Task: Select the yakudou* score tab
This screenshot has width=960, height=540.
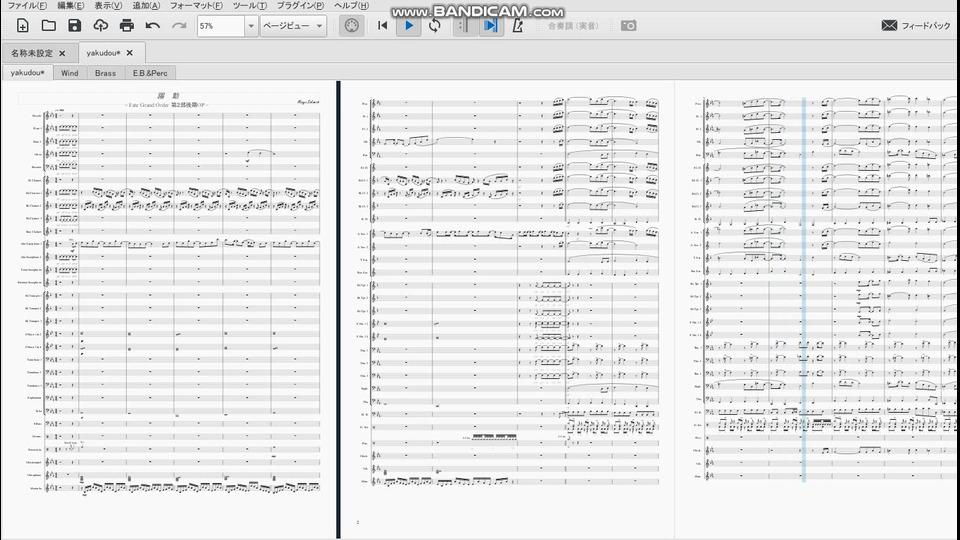Action: click(x=103, y=53)
